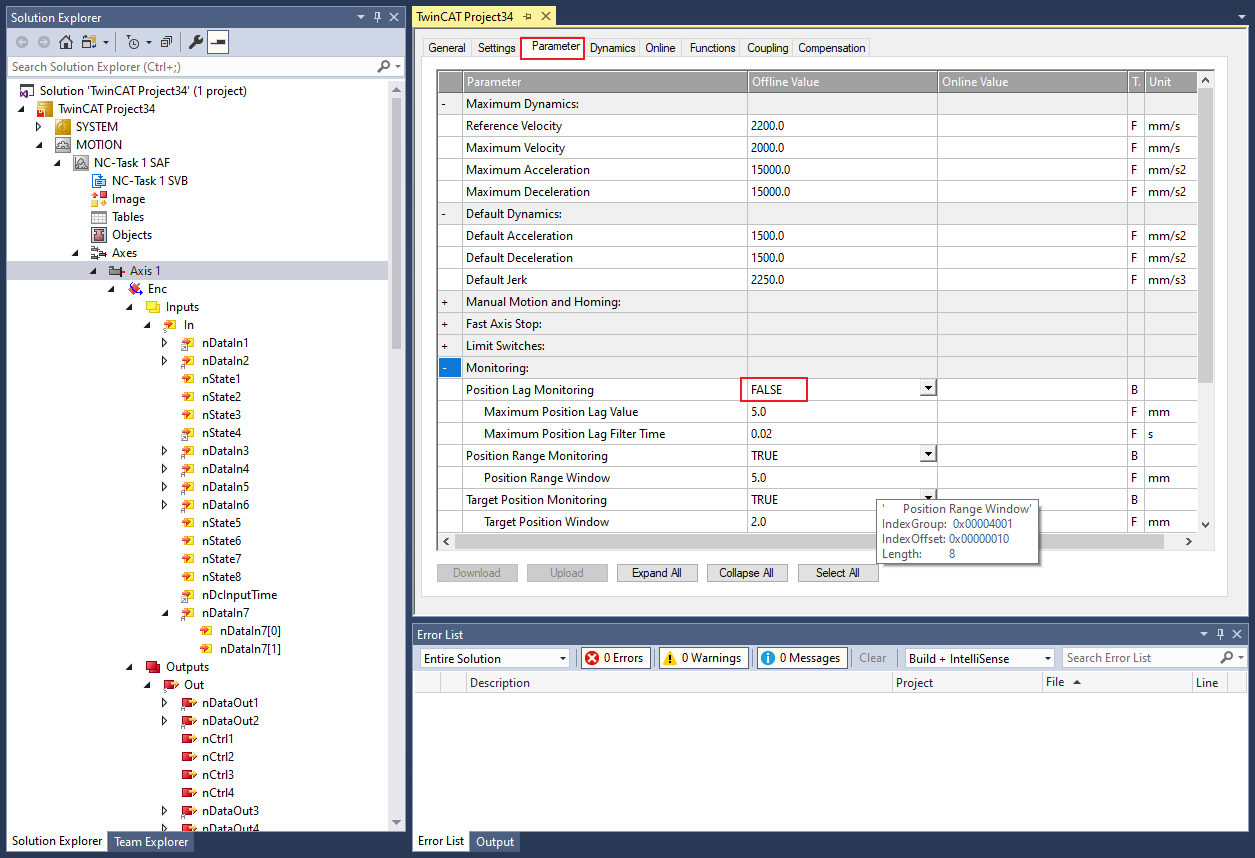The height and width of the screenshot is (858, 1255).
Task: Toggle the 0 Warnings filter
Action: click(x=703, y=658)
